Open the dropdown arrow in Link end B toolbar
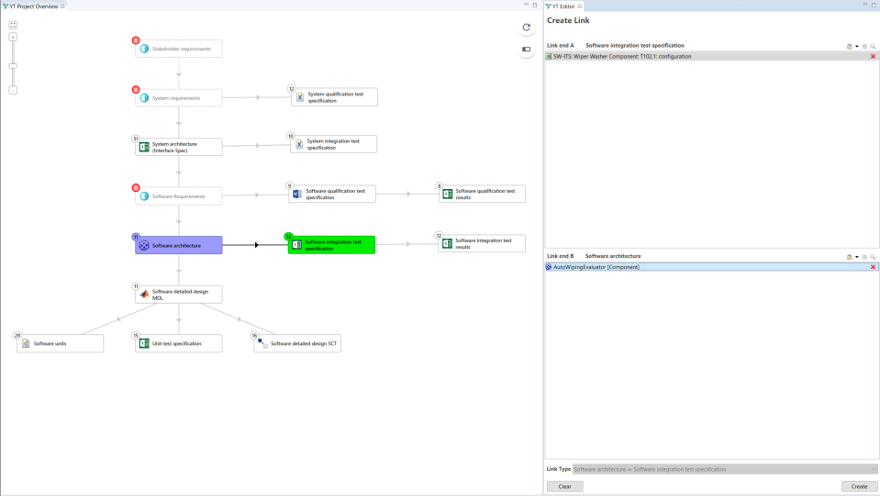 point(856,257)
